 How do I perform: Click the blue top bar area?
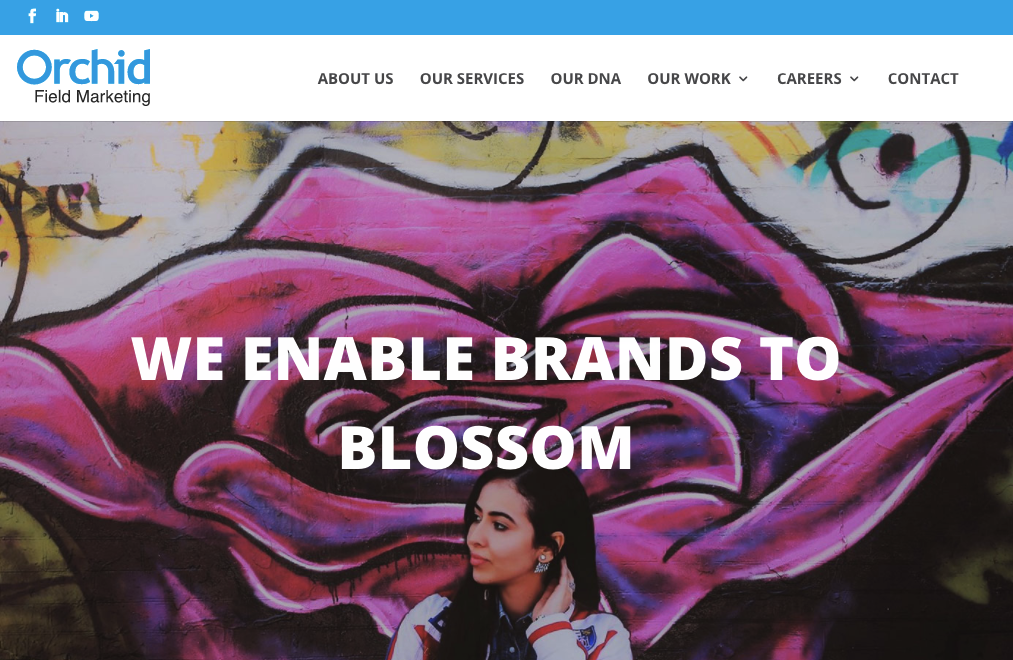coord(506,17)
